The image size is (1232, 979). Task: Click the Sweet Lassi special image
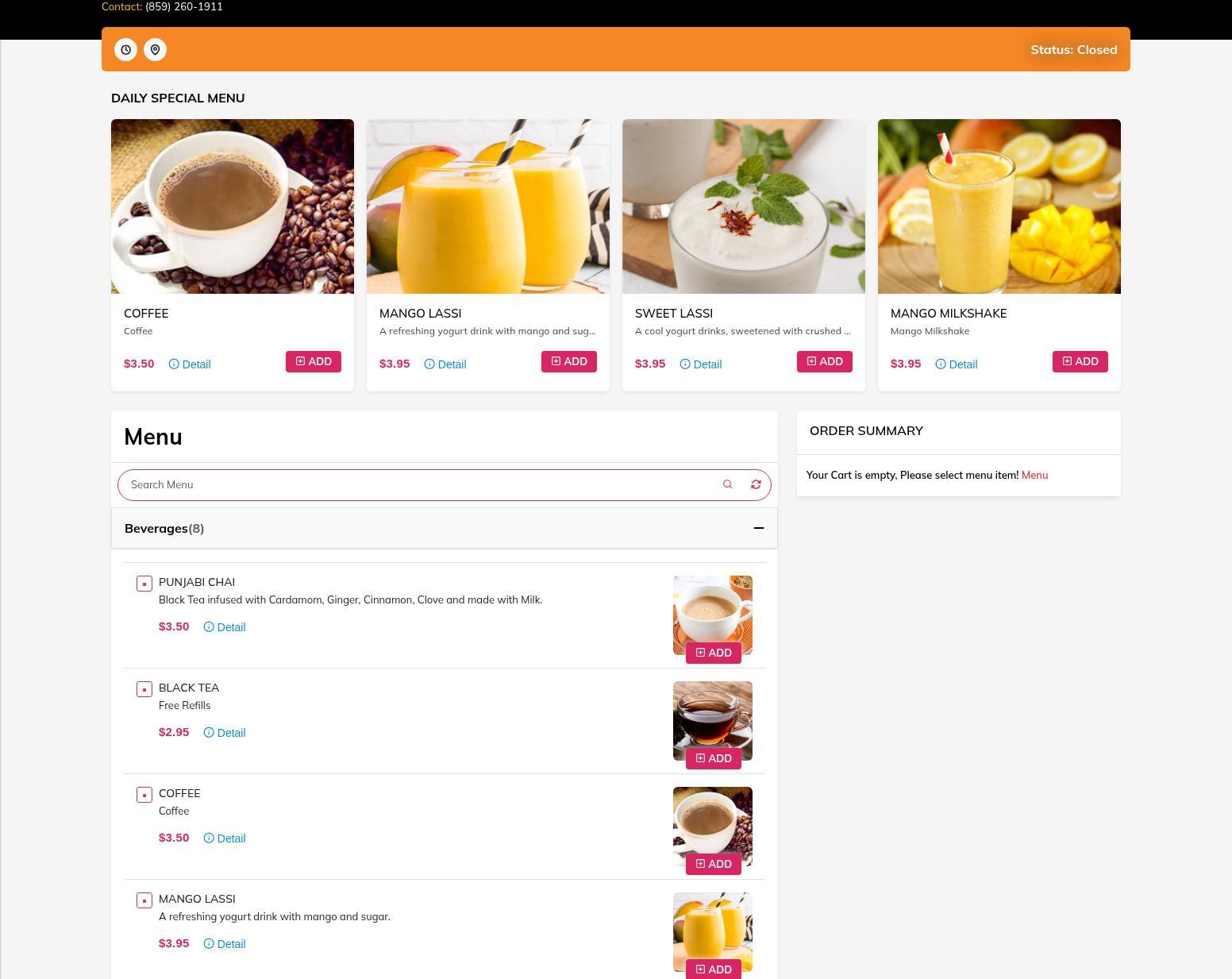pyautogui.click(x=744, y=206)
